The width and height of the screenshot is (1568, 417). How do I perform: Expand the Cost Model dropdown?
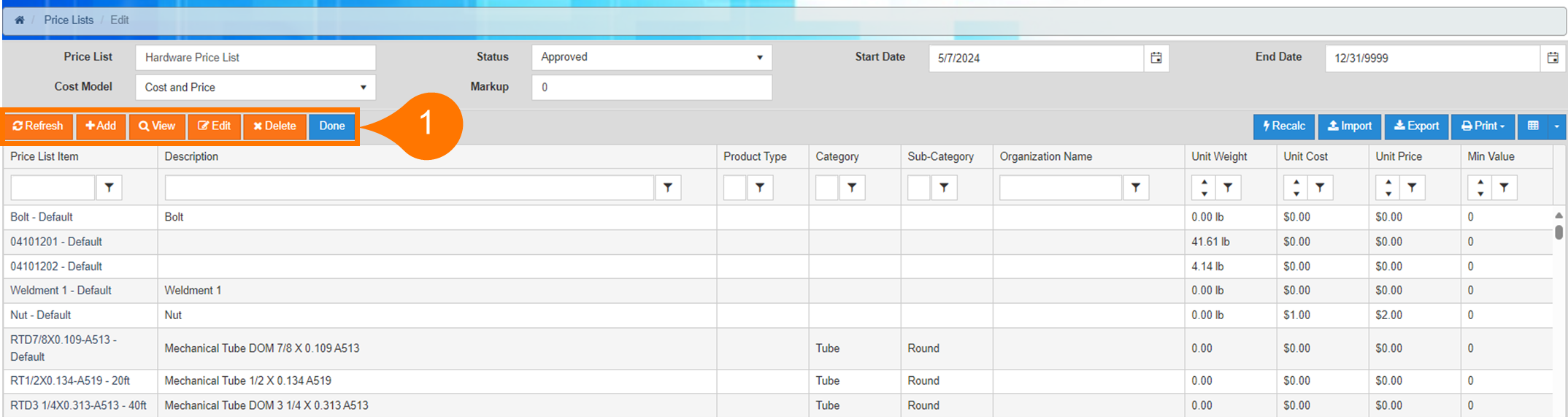click(363, 88)
